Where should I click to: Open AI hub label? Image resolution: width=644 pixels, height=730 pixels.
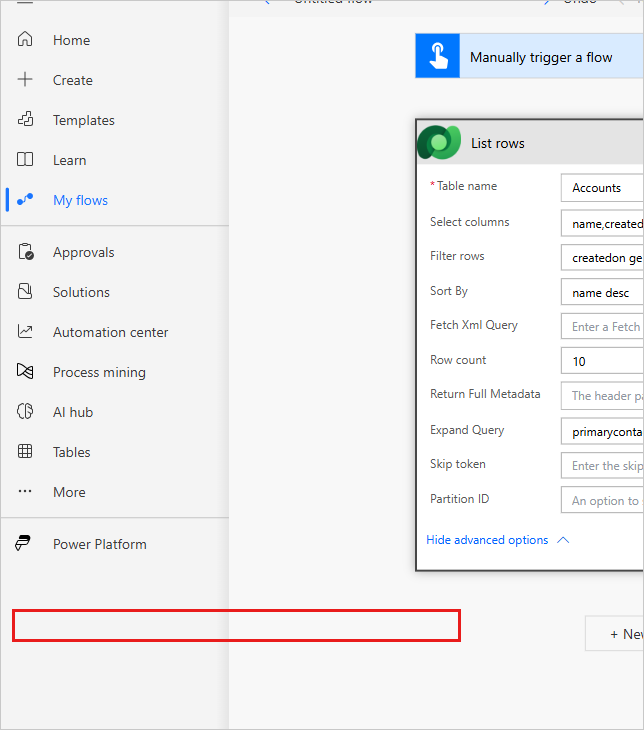pos(73,412)
